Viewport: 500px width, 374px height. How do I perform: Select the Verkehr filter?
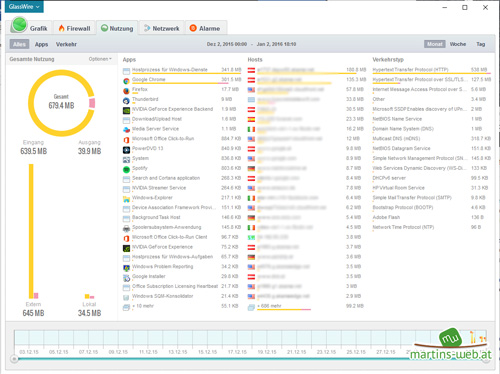click(66, 44)
